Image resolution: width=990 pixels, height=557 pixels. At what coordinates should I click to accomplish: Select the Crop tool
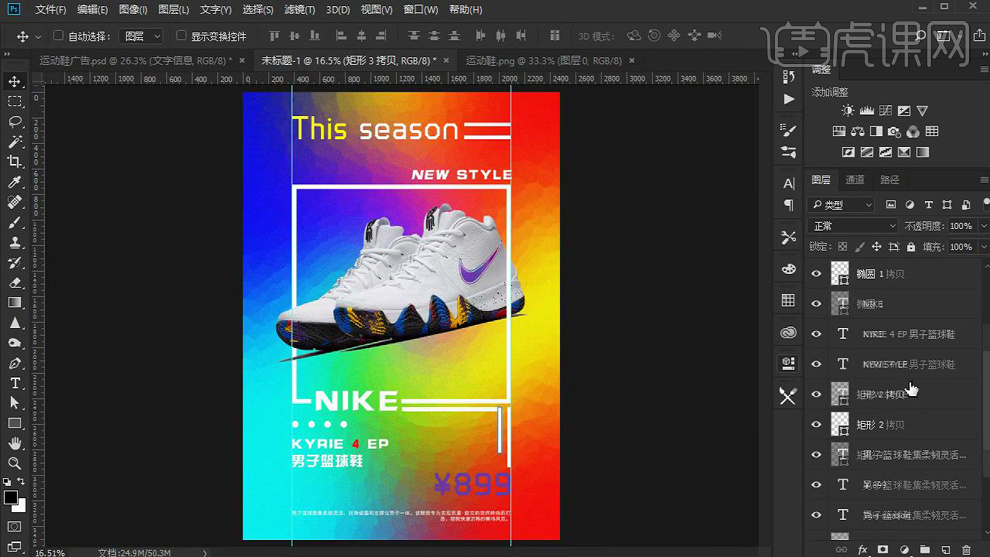click(x=15, y=162)
